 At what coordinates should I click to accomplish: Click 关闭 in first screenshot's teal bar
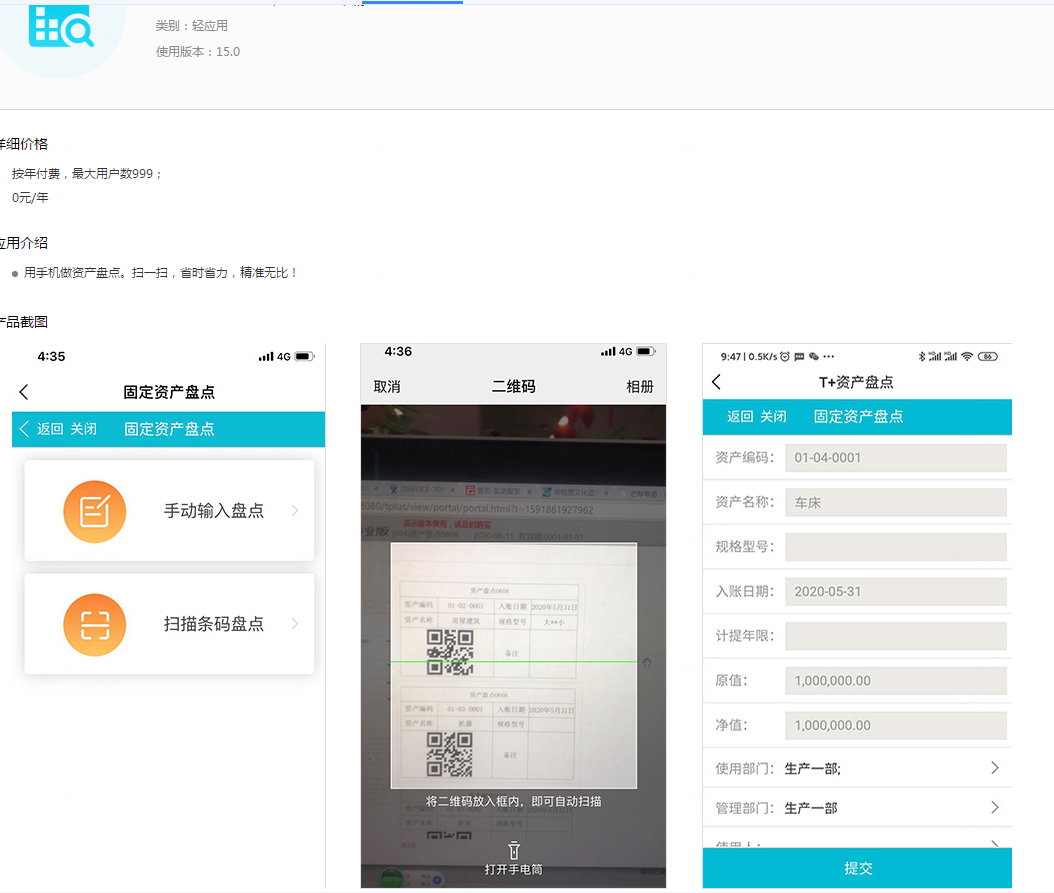pos(83,429)
